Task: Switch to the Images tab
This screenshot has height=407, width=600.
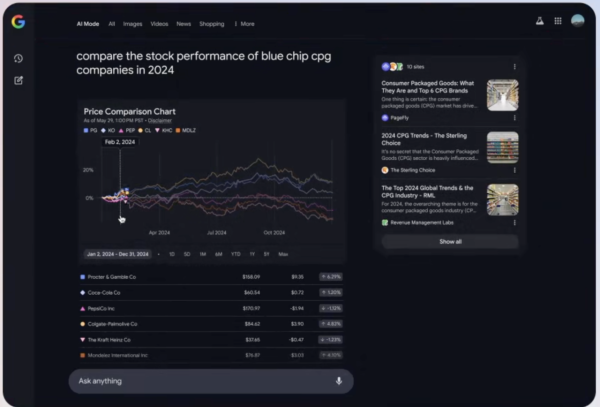Action: 133,23
